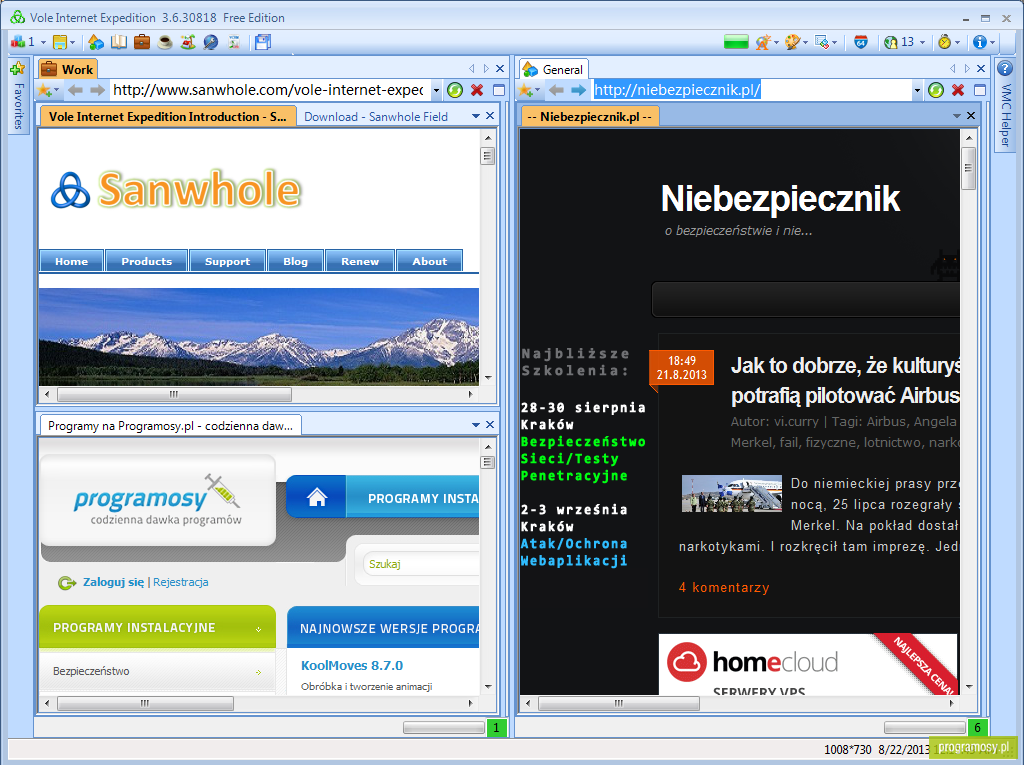Open the paint palette icon
This screenshot has width=1024, height=765.
point(792,42)
